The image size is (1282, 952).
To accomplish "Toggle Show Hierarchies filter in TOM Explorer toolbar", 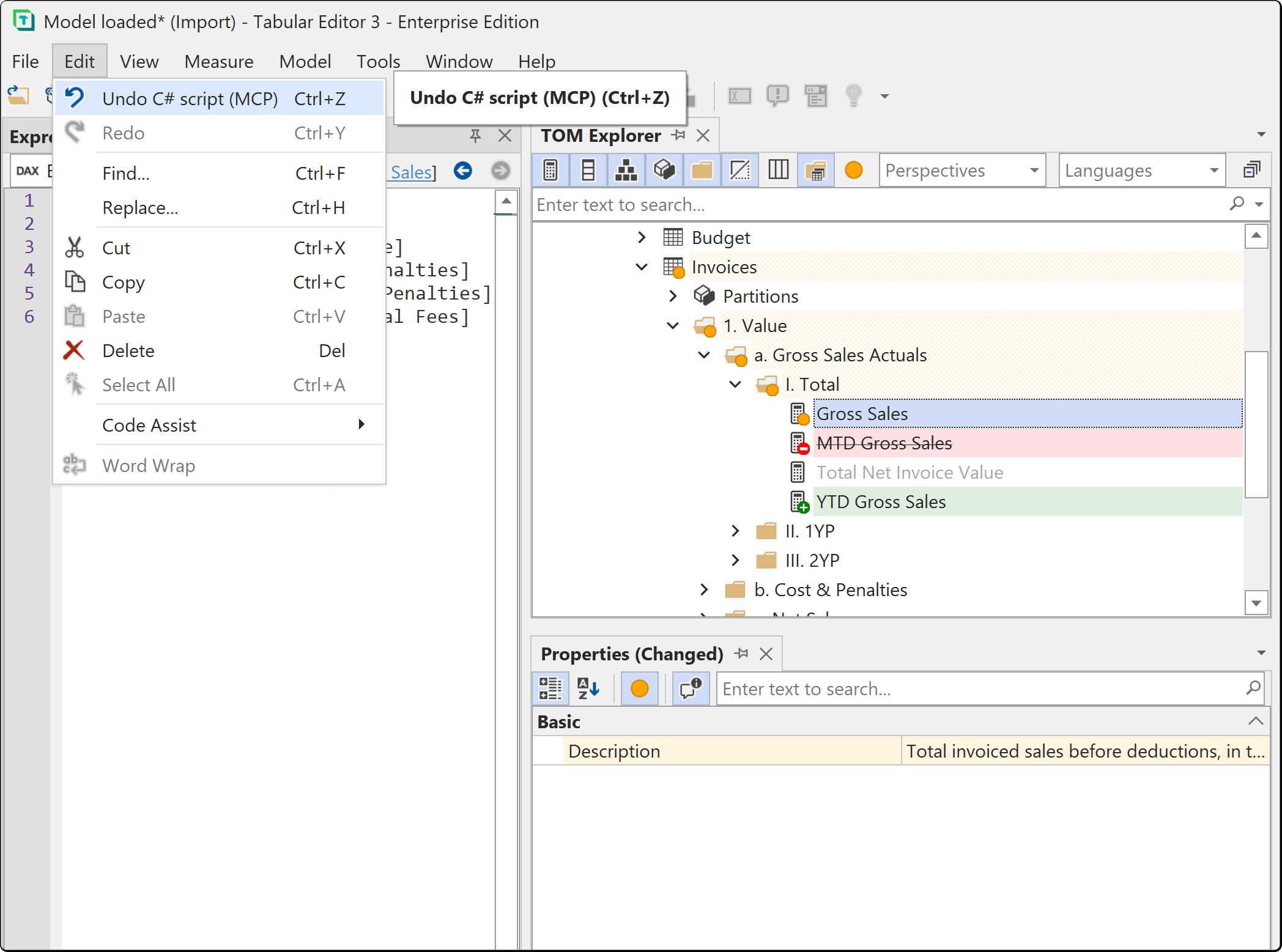I will coord(626,170).
